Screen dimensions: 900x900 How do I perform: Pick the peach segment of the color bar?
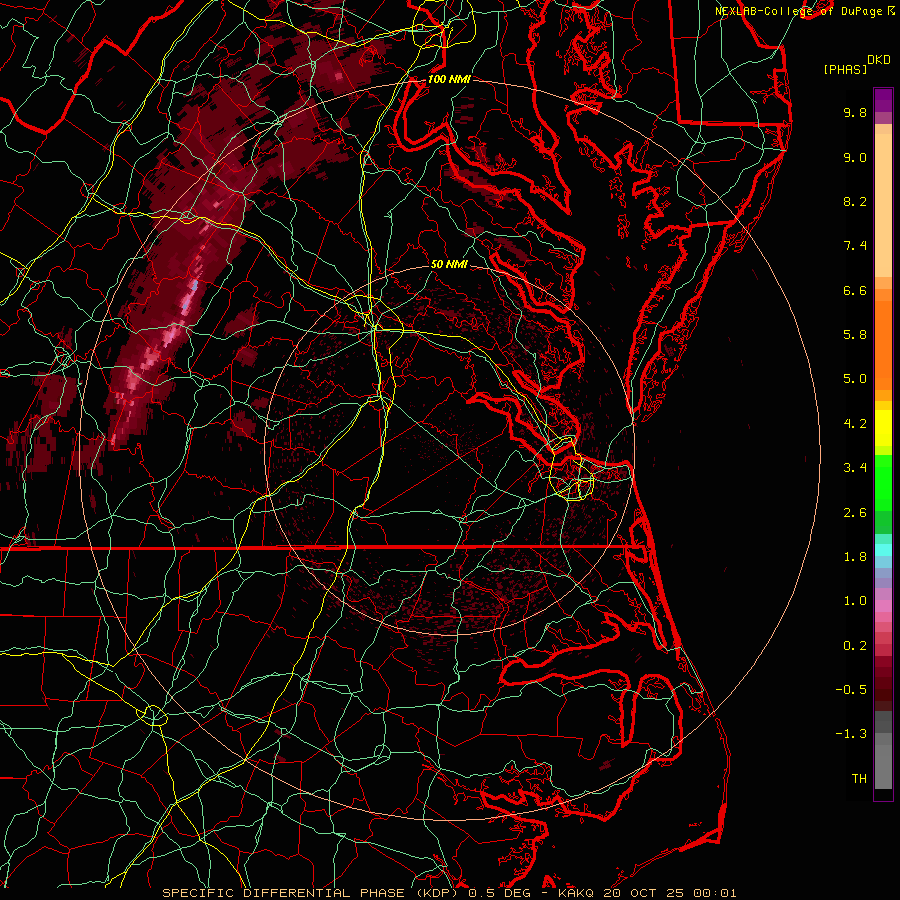click(x=883, y=205)
